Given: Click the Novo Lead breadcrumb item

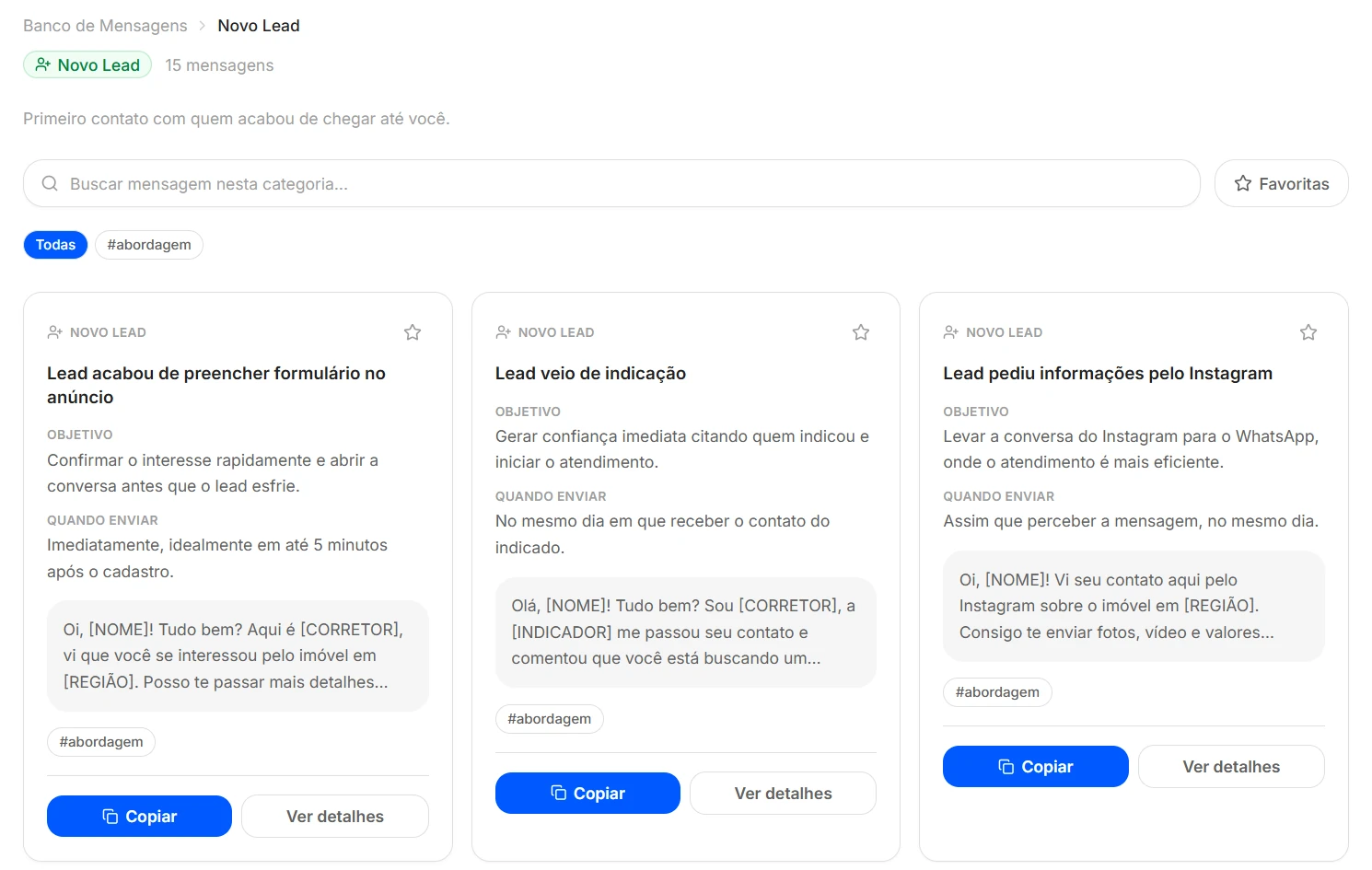Looking at the screenshot, I should tap(259, 26).
